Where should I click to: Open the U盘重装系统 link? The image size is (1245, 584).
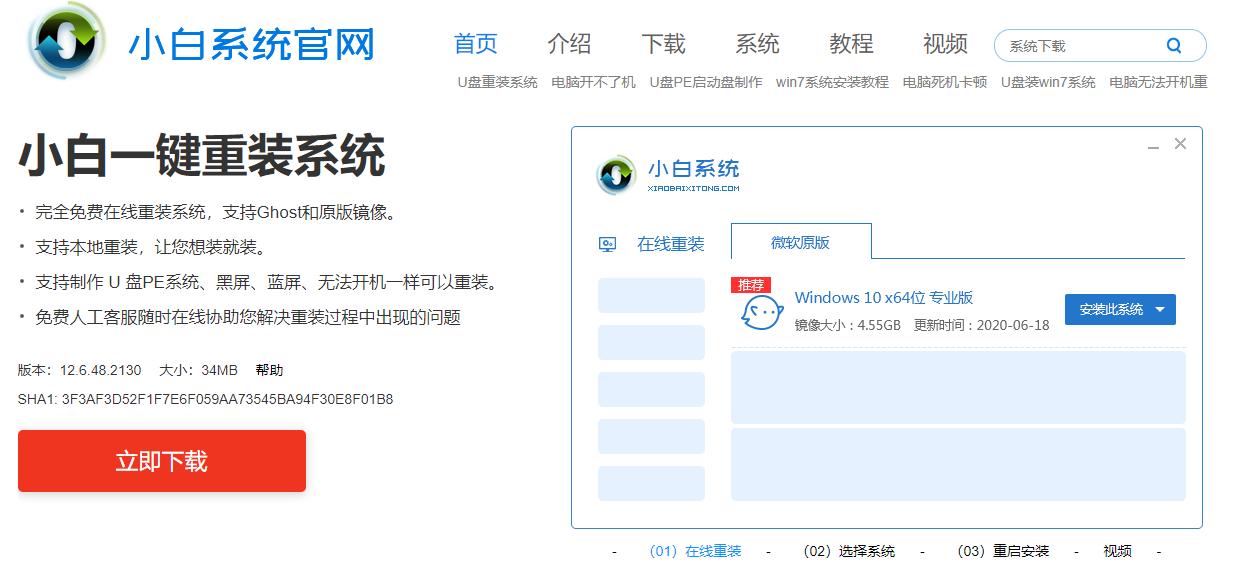pyautogui.click(x=489, y=82)
